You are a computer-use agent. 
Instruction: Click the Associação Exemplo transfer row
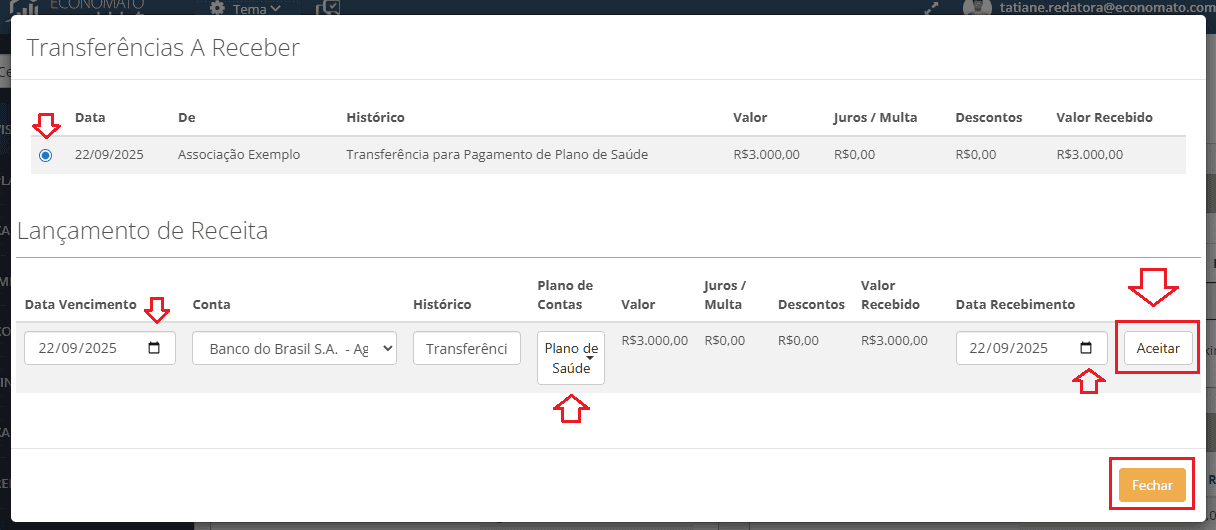point(239,155)
